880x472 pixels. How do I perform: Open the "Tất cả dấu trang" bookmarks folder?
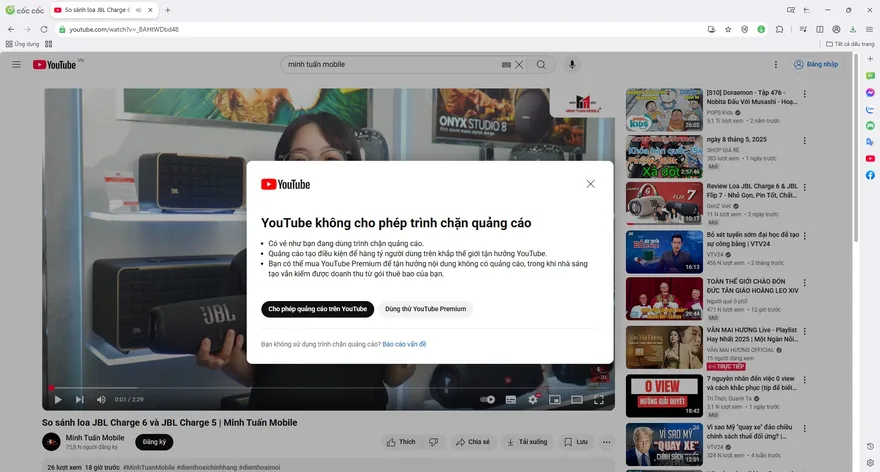click(x=850, y=44)
